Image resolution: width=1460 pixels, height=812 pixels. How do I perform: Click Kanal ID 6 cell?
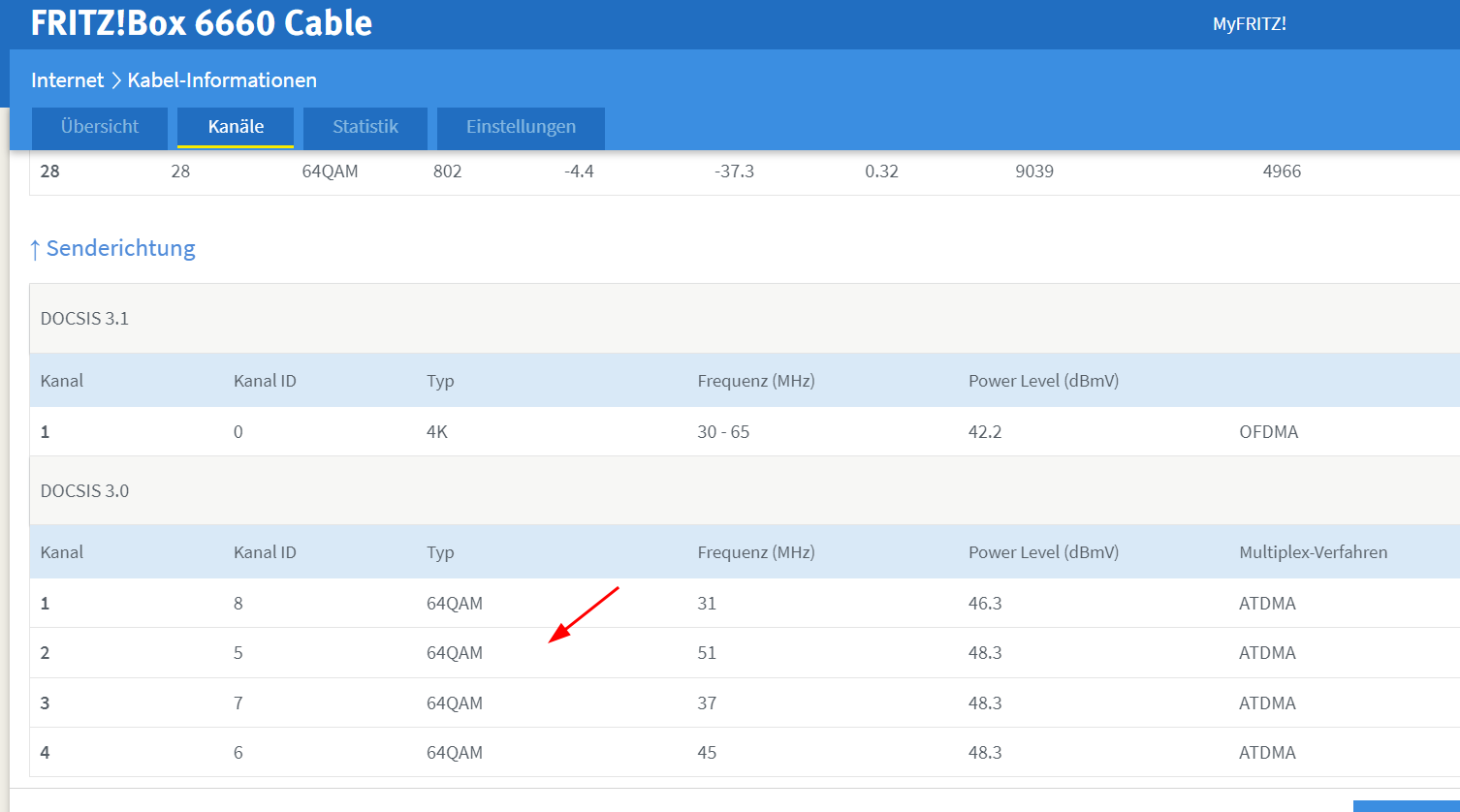[238, 753]
